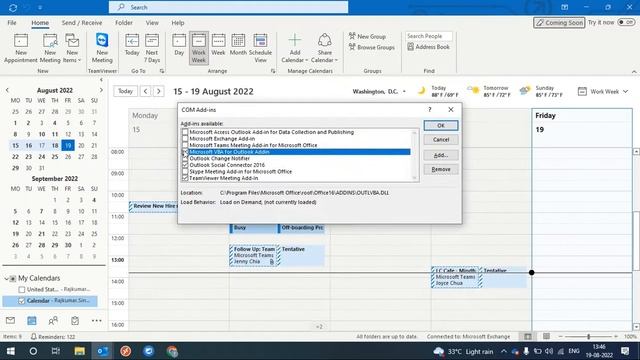Open the File menu
This screenshot has height=360, width=640.
(x=12, y=23)
